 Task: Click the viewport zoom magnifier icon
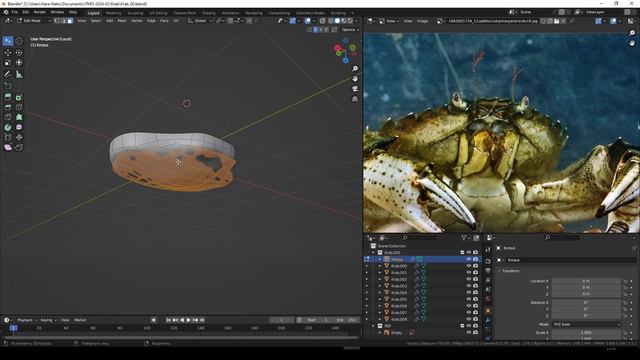click(x=355, y=69)
